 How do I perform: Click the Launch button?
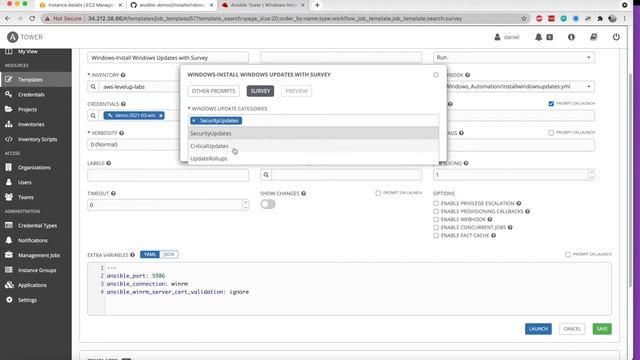click(x=538, y=329)
